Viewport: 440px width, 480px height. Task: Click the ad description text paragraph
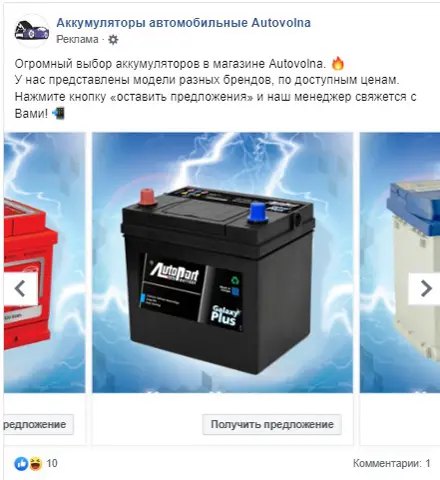coord(215,88)
